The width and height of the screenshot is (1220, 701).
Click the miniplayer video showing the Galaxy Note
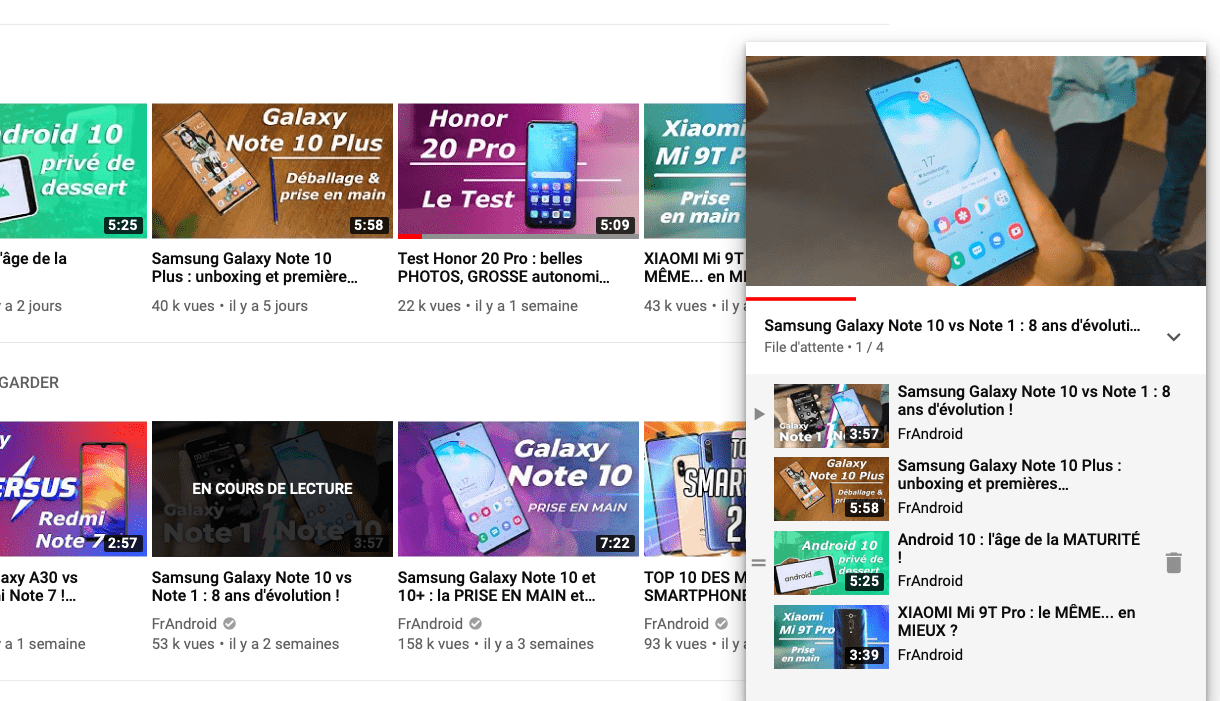pos(975,171)
